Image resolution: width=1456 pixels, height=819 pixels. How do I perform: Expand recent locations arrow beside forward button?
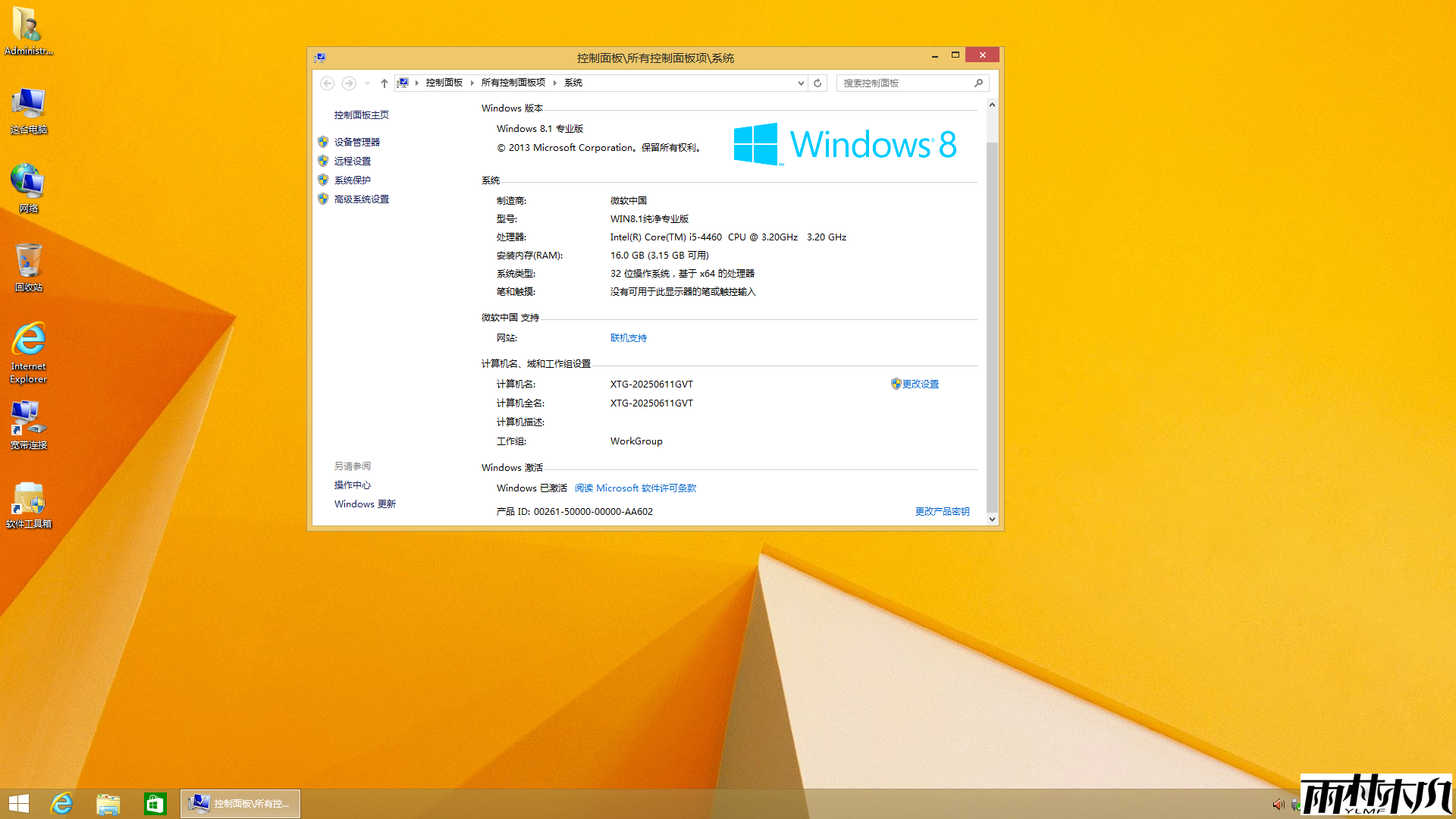(x=367, y=83)
